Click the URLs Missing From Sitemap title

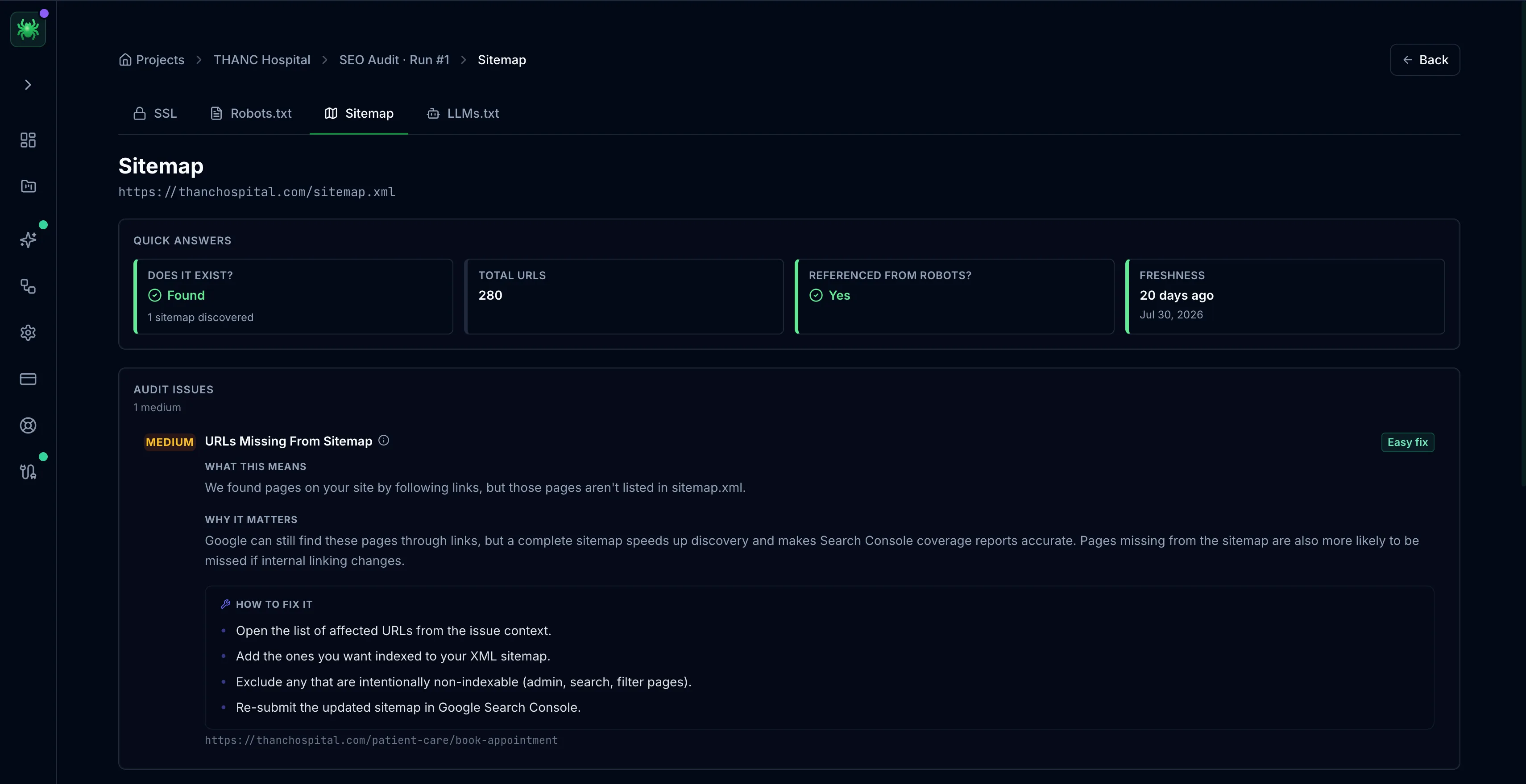click(x=289, y=441)
